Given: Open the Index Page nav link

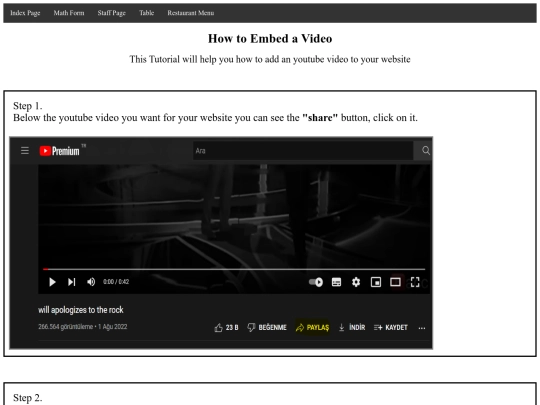Looking at the screenshot, I should tap(25, 13).
